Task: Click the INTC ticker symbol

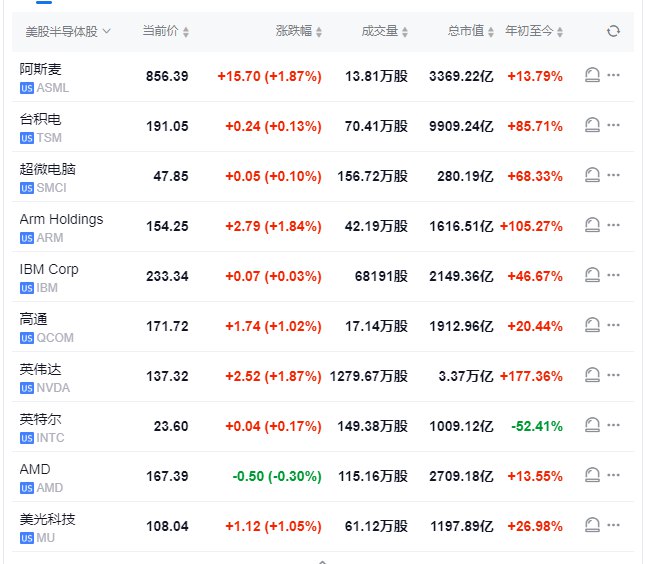Action: tap(50, 438)
